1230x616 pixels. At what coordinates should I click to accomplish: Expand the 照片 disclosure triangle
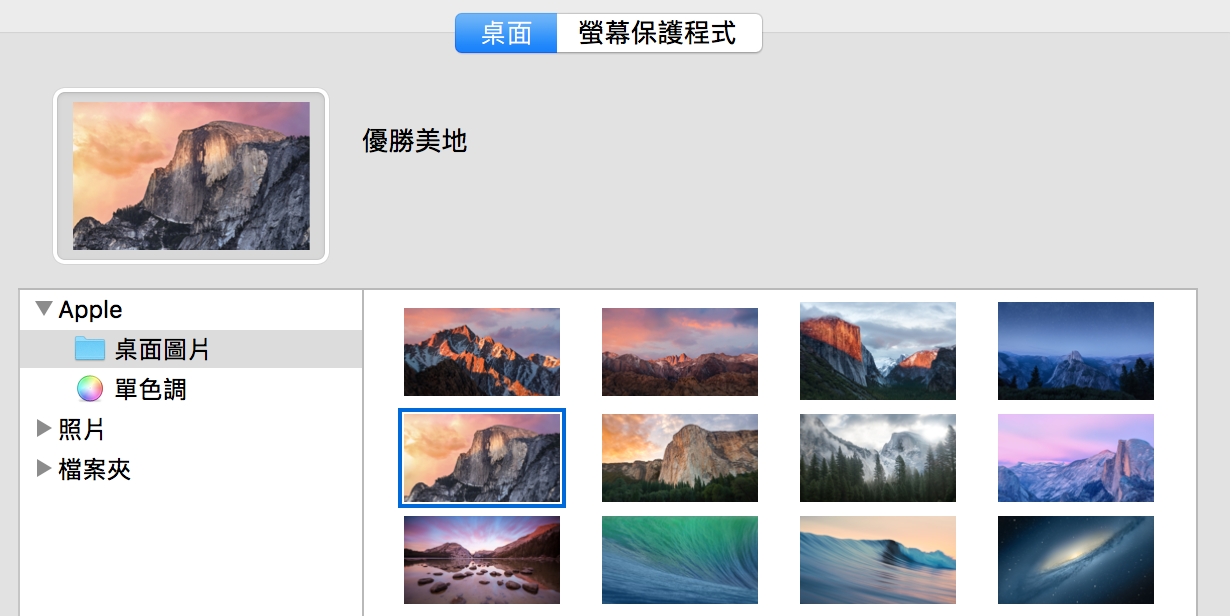click(x=43, y=429)
